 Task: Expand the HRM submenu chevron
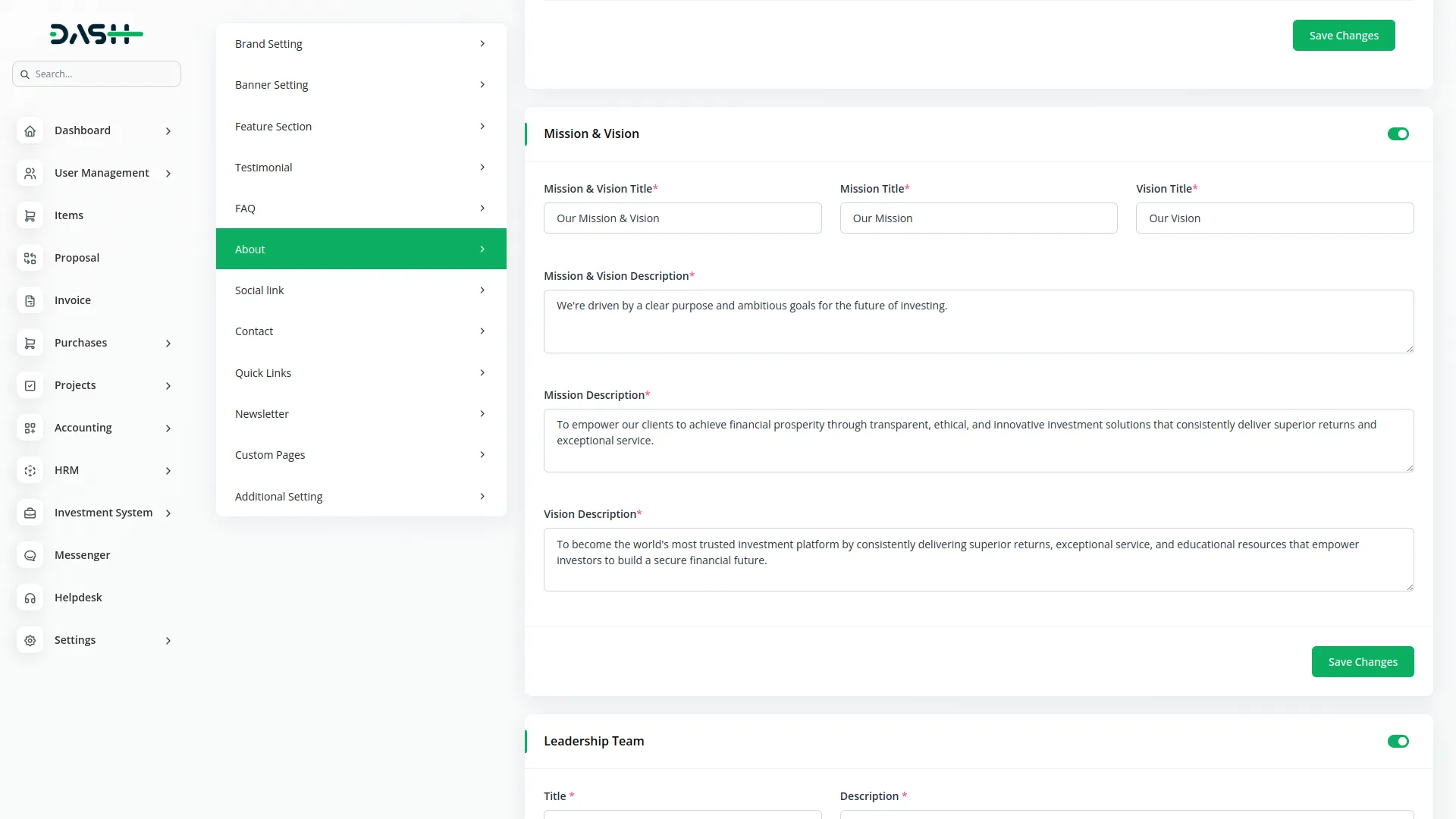click(x=168, y=471)
